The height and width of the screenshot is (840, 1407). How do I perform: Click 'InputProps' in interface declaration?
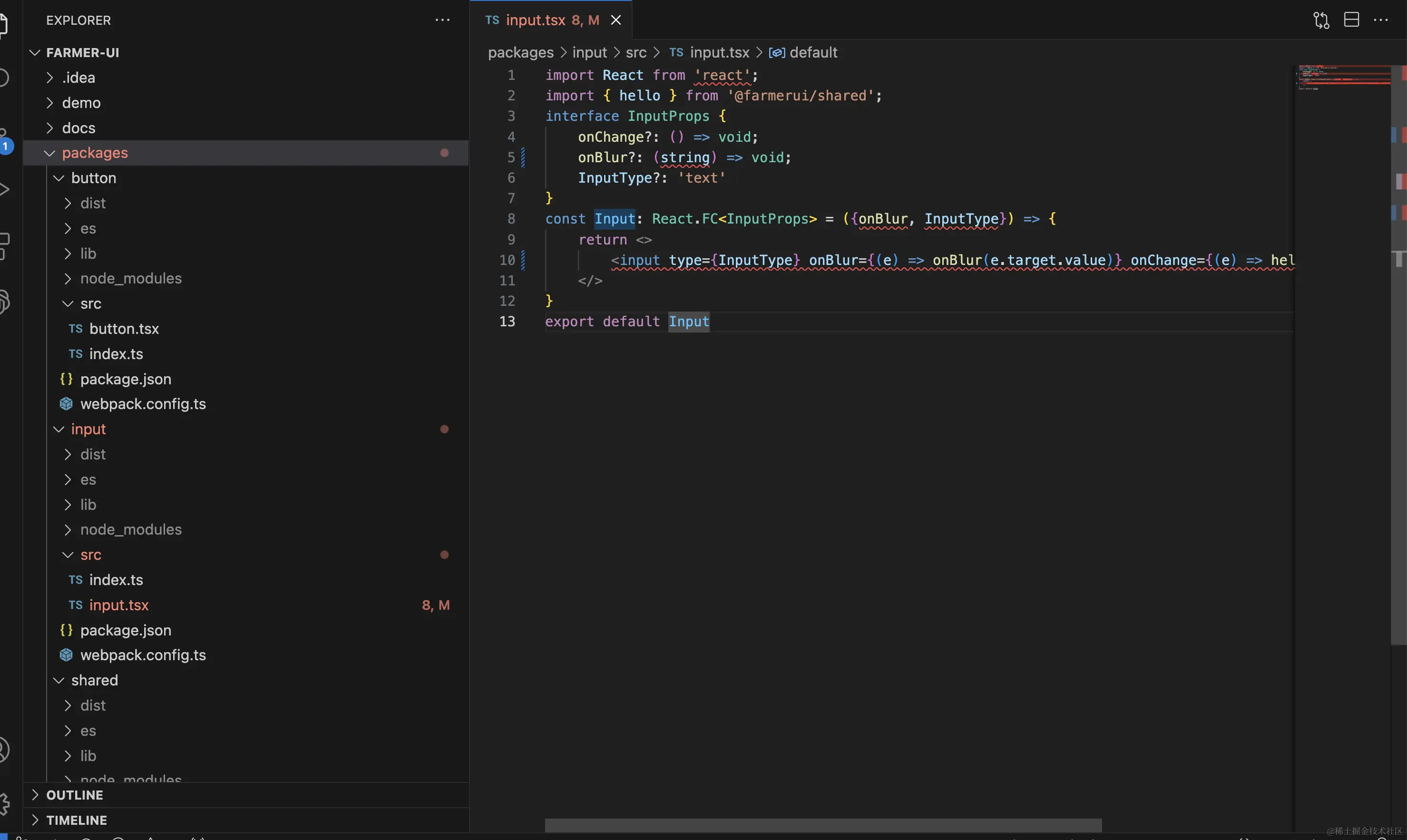[668, 116]
